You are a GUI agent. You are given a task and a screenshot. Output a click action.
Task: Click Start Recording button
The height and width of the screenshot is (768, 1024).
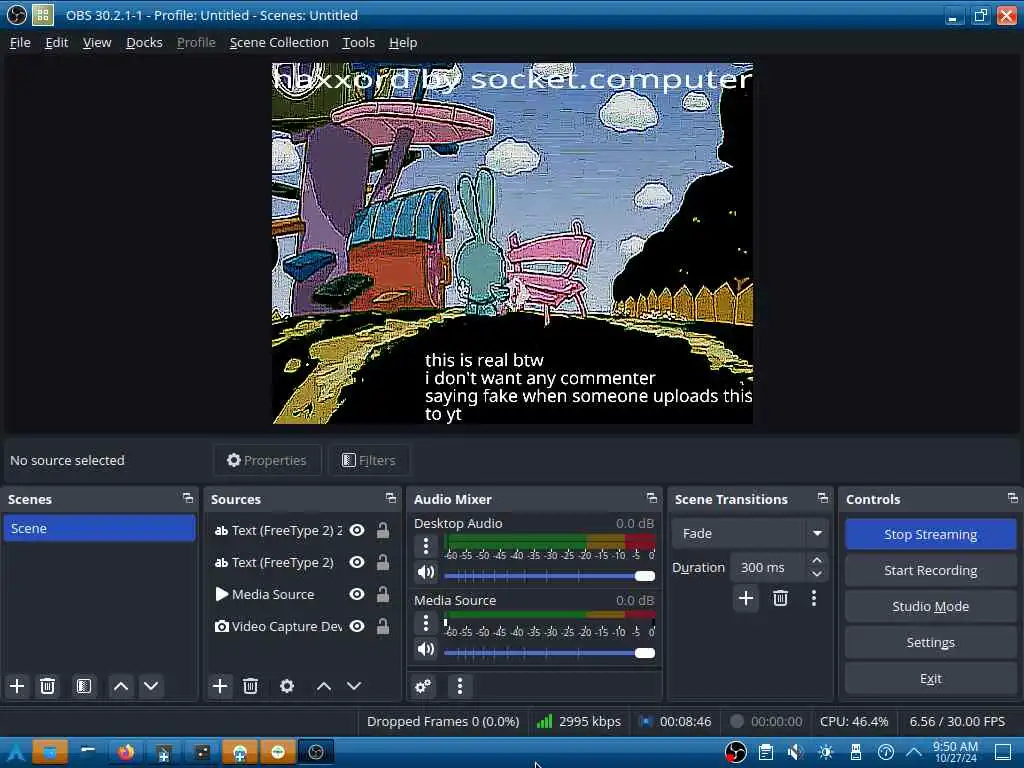[x=931, y=570]
